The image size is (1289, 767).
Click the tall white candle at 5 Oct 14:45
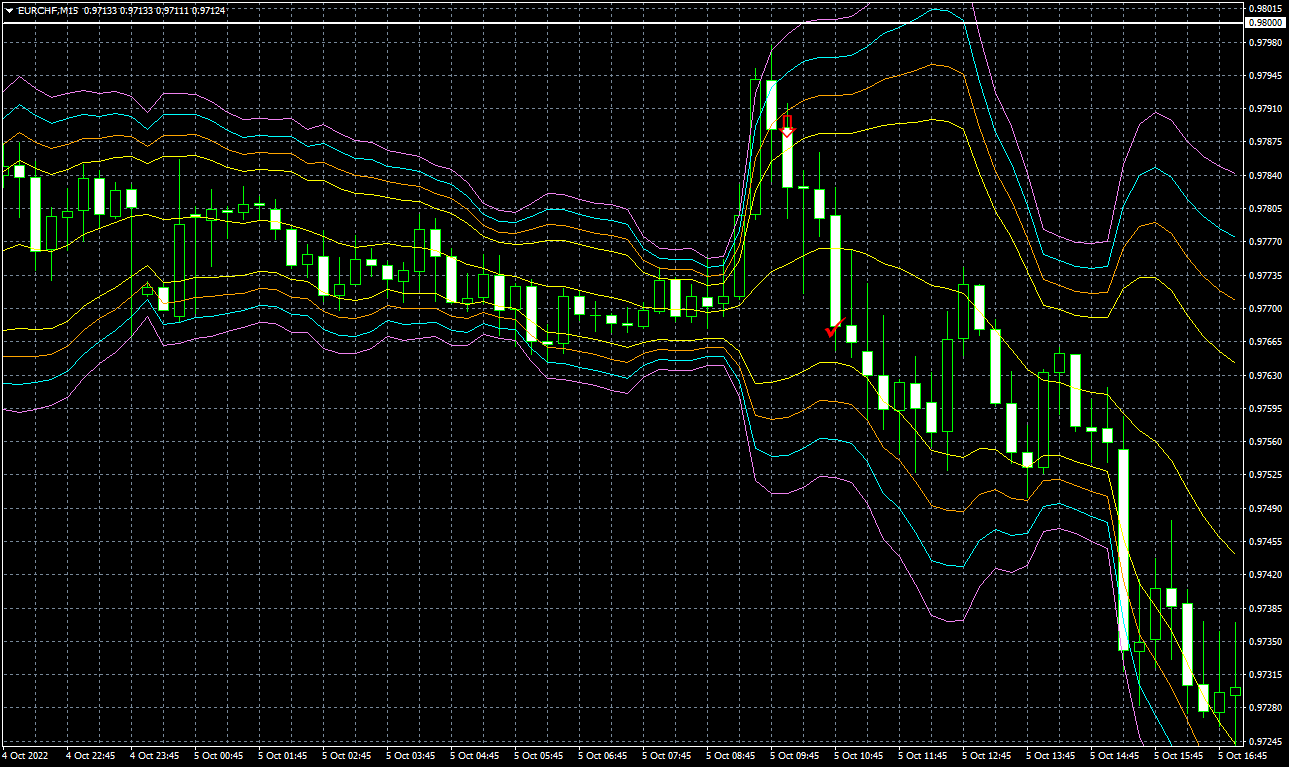tap(1123, 550)
